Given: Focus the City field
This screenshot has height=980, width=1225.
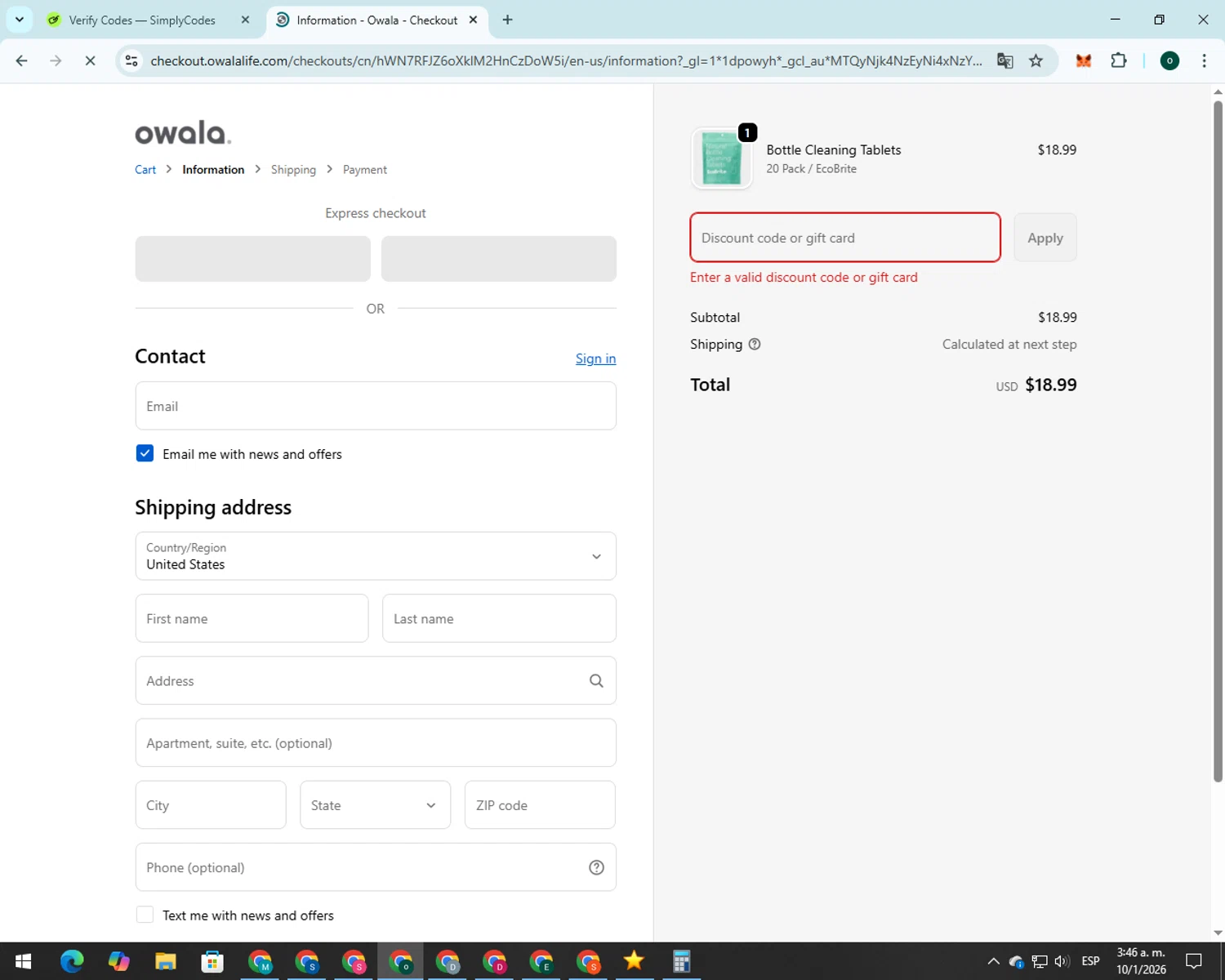Looking at the screenshot, I should 211,805.
